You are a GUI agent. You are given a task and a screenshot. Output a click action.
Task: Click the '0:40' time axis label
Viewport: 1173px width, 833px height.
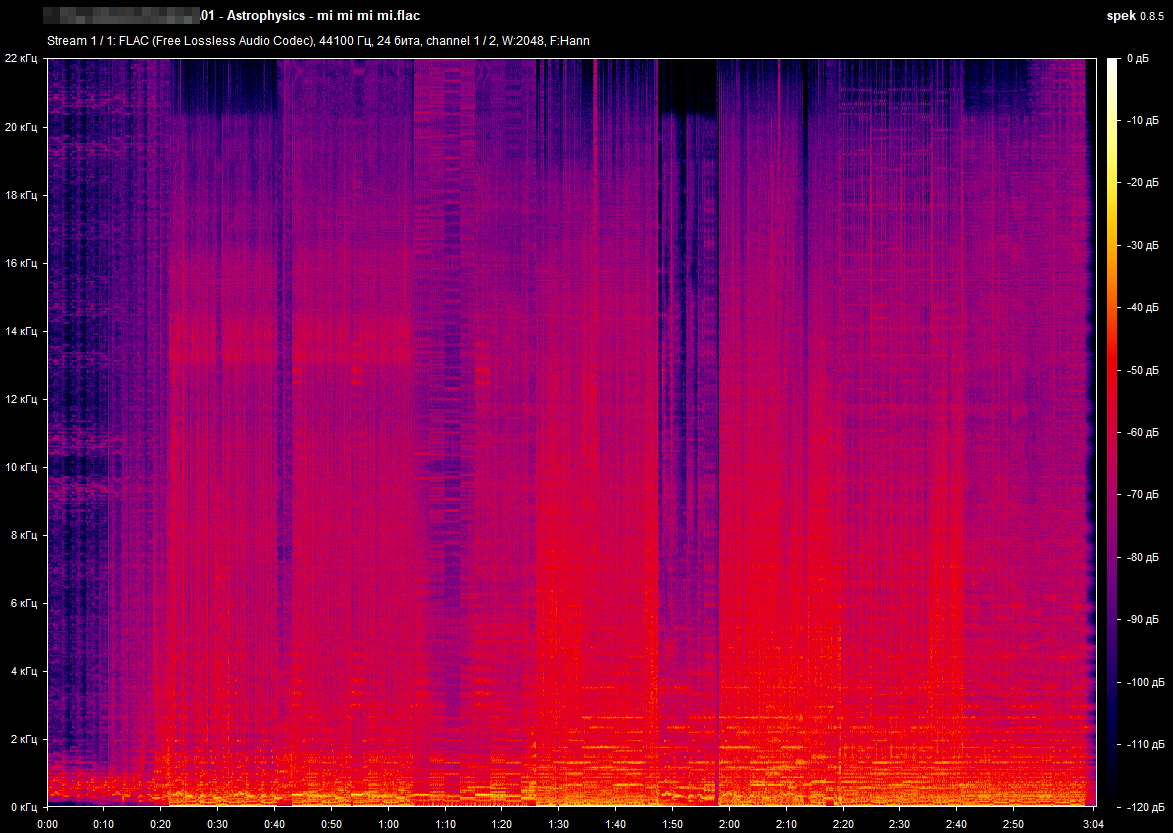point(275,824)
